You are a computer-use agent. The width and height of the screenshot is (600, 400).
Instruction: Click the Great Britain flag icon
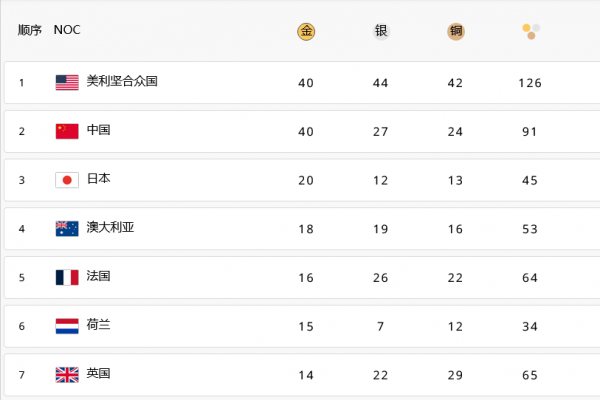(x=67, y=375)
